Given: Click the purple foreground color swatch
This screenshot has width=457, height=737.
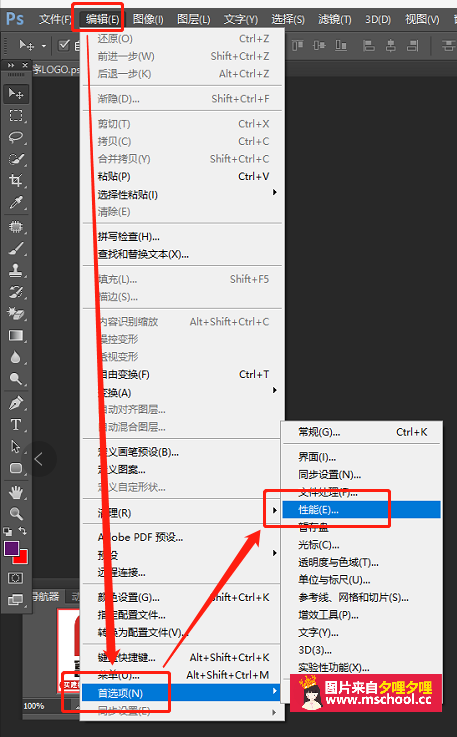Looking at the screenshot, I should coord(11,549).
